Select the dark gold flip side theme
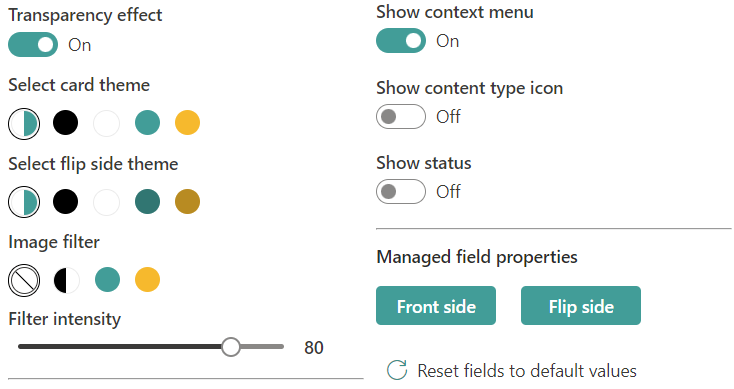 pos(187,202)
